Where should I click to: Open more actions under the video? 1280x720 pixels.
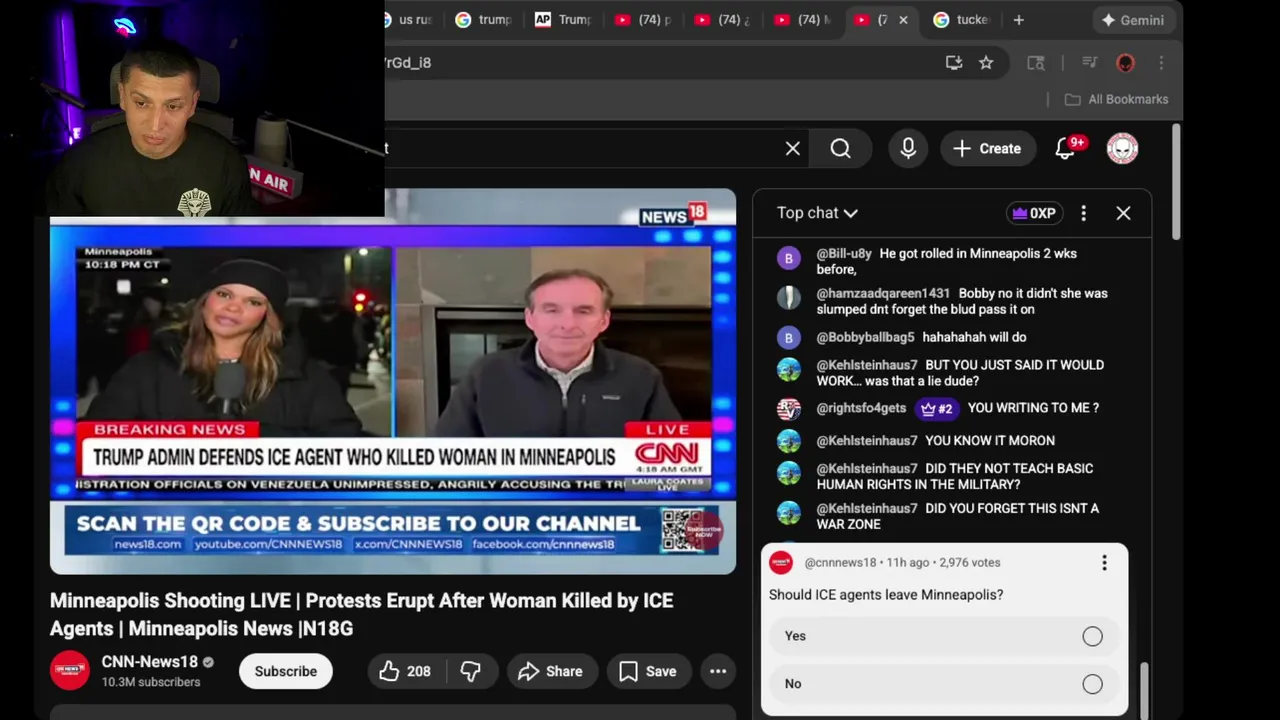click(718, 671)
